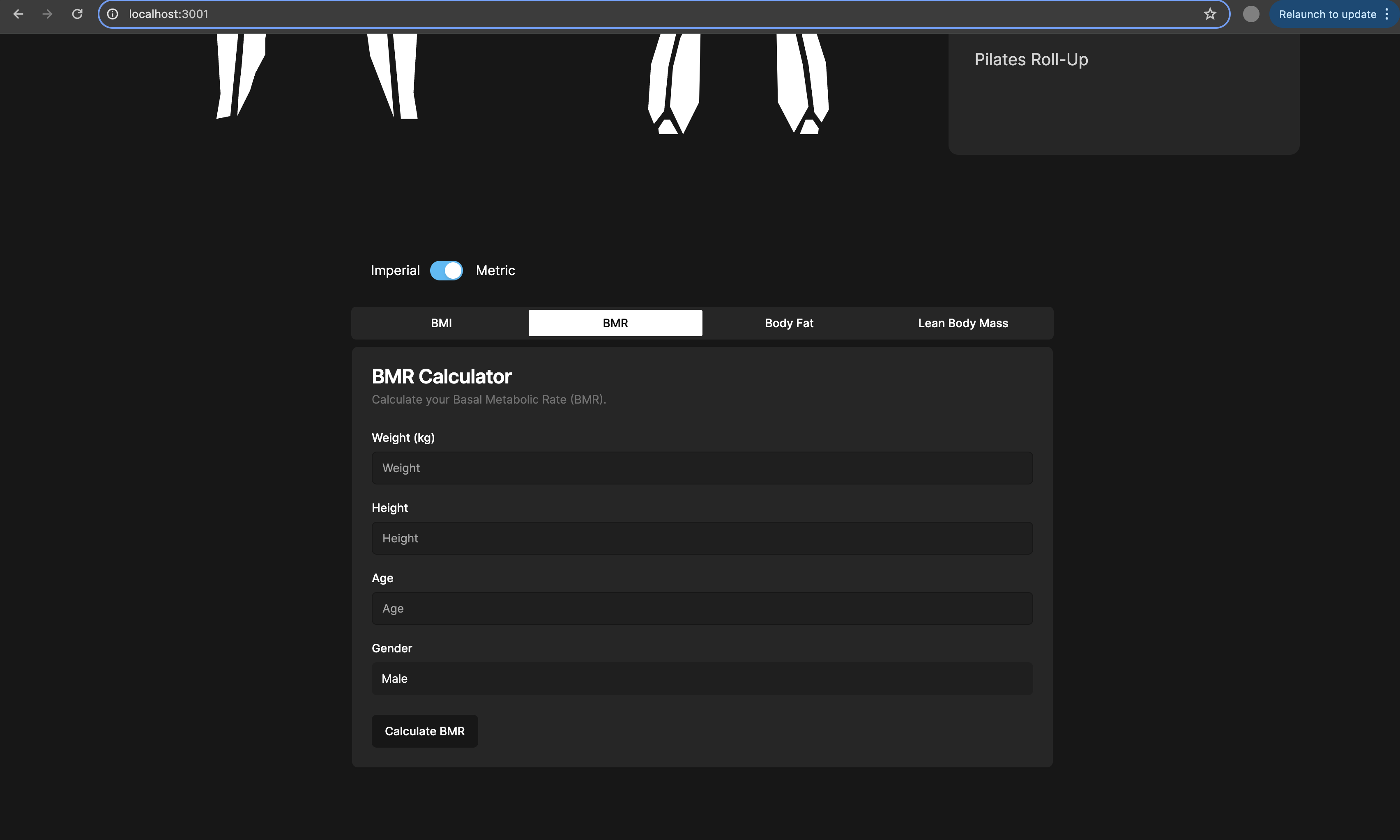
Task: Open the Lean Body Mass tab
Action: point(963,323)
